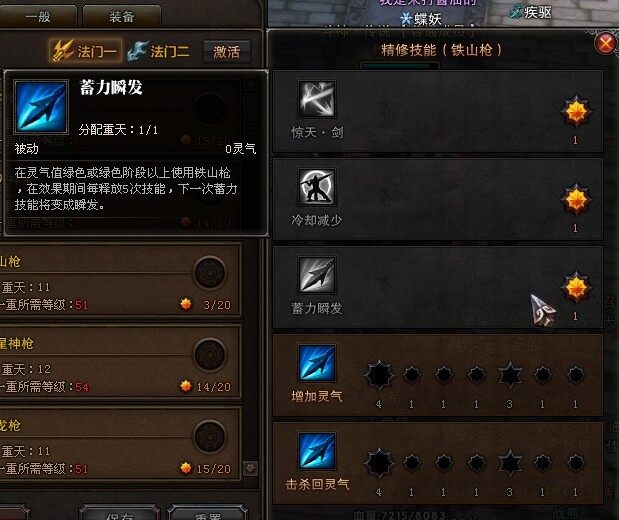Select the 增加灵气 blue spear icon
619x520 pixels.
317,363
